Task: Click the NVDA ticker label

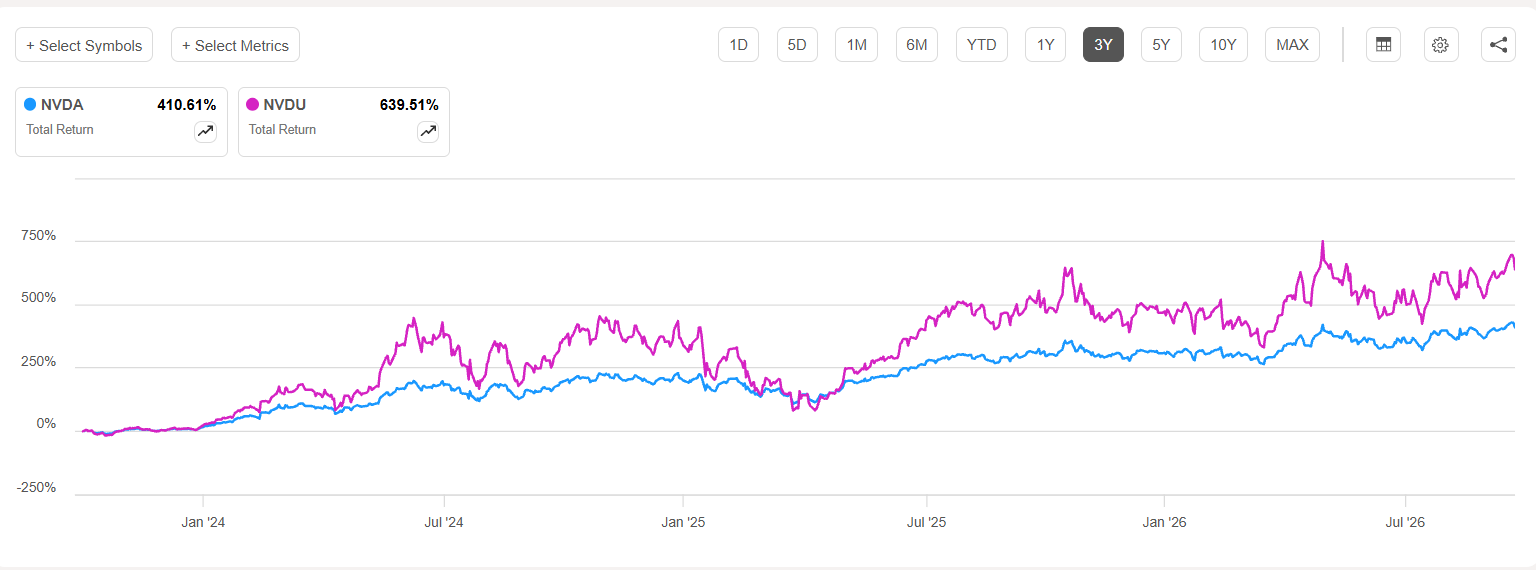Action: point(62,104)
